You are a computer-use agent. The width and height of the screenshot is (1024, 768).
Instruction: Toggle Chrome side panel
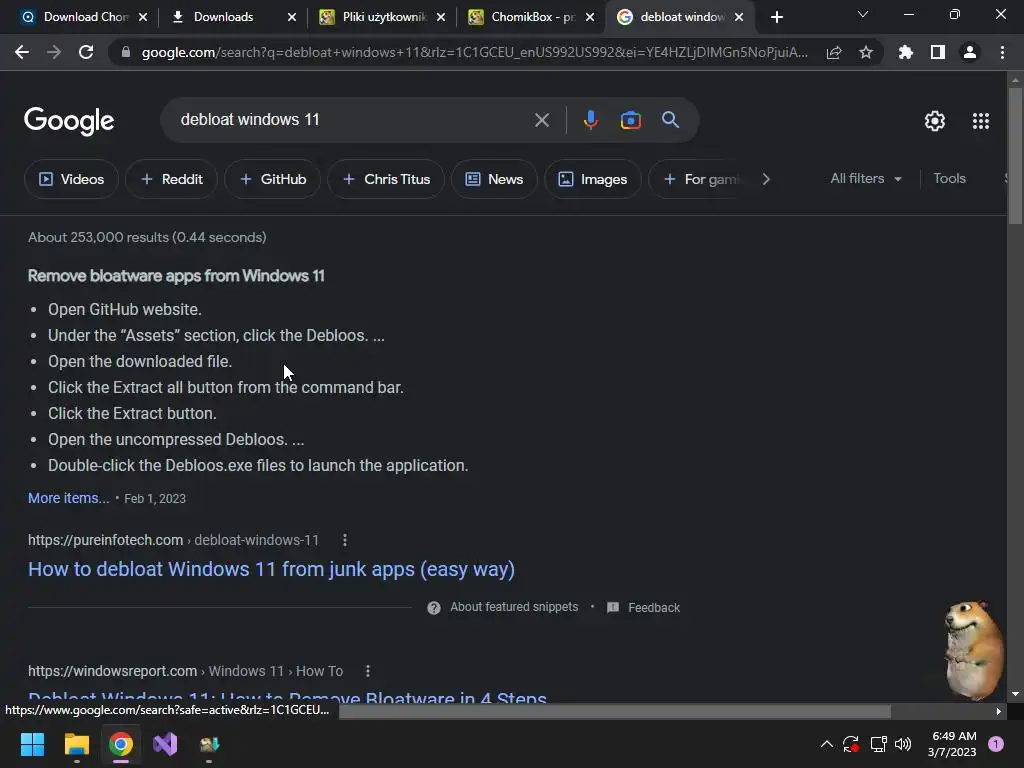(x=938, y=52)
